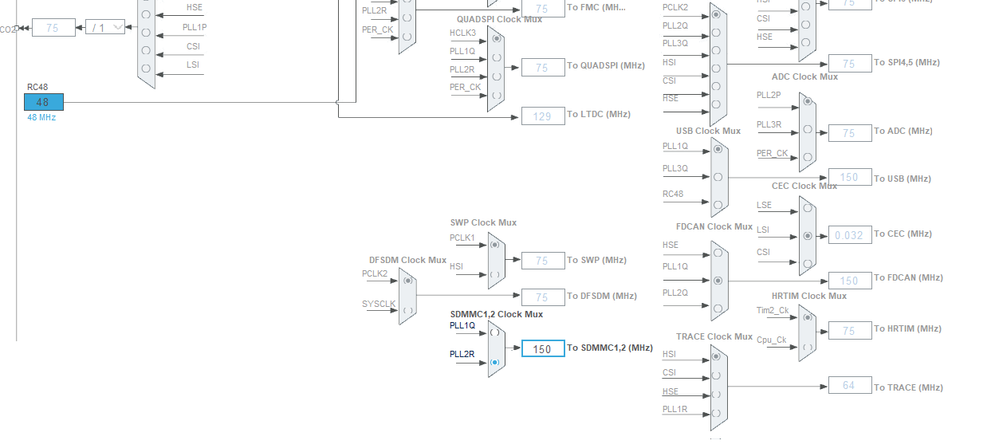Screen dimensions: 999x444
Task: Set PLL1Q in FDCAN Clock Mux
Action: 719,280
